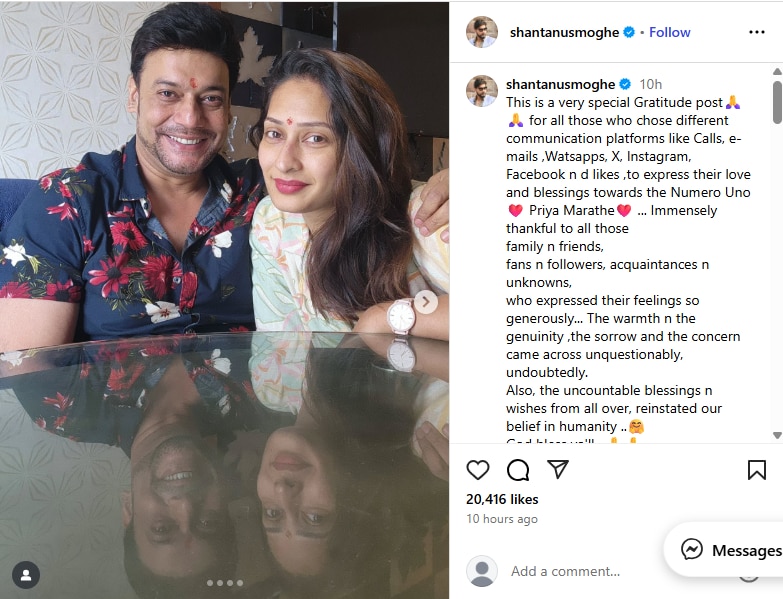This screenshot has height=599, width=783.
Task: Show tagged people icon on photo
Action: pyautogui.click(x=26, y=575)
